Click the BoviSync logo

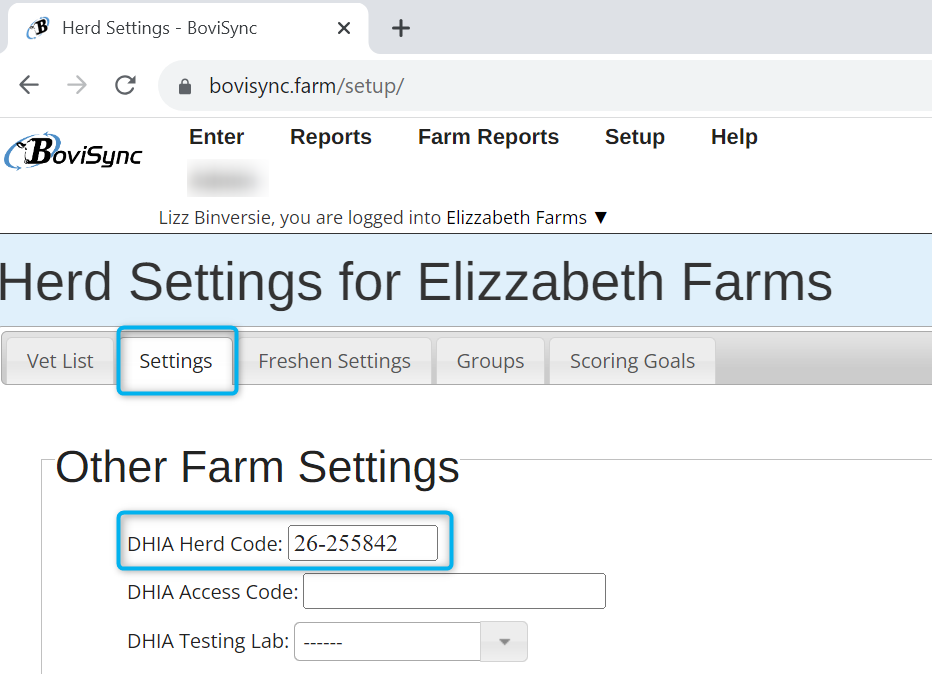[x=73, y=152]
